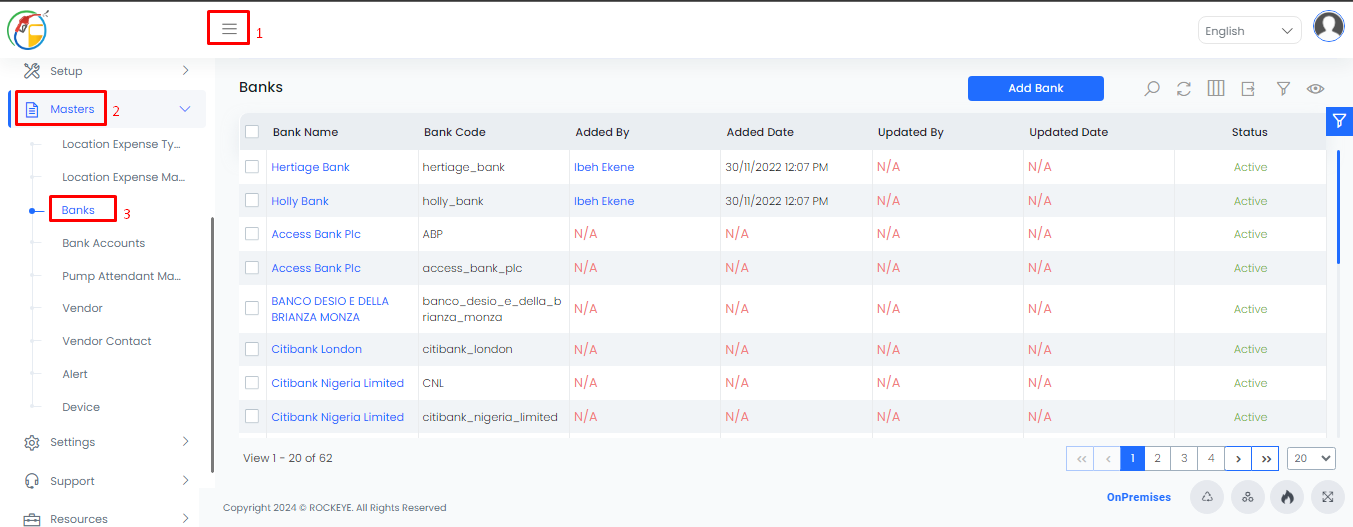The image size is (1353, 527).
Task: Open Ibeh Ekene link in Holly Bank row
Action: tap(604, 201)
